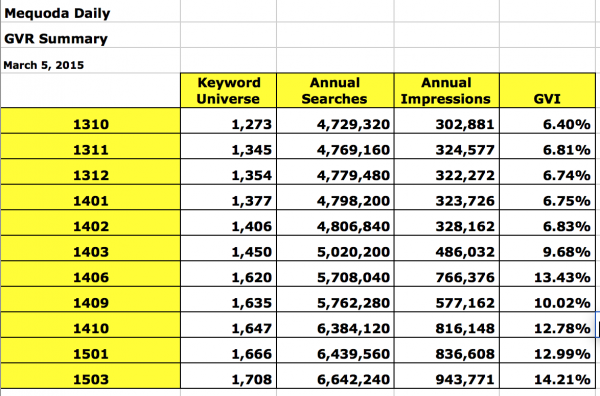Screen dimensions: 600x396
Task: Click the cell showing 4,769,160
Action: pos(335,146)
